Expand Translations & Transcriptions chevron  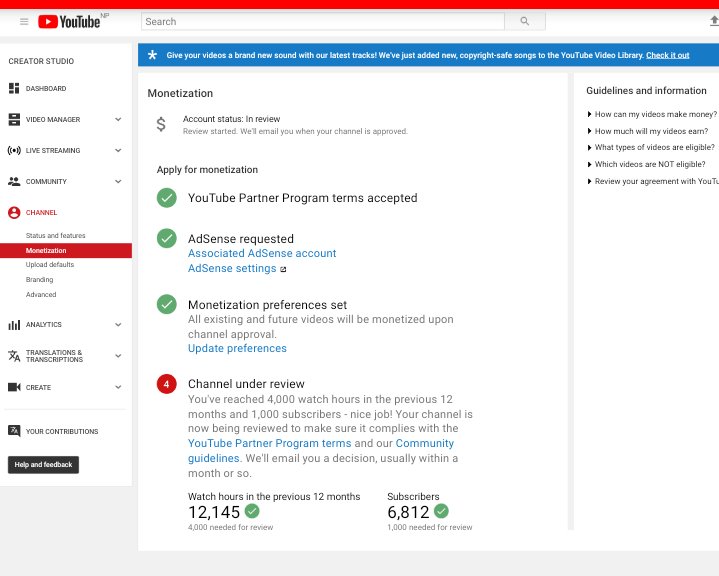(x=118, y=356)
